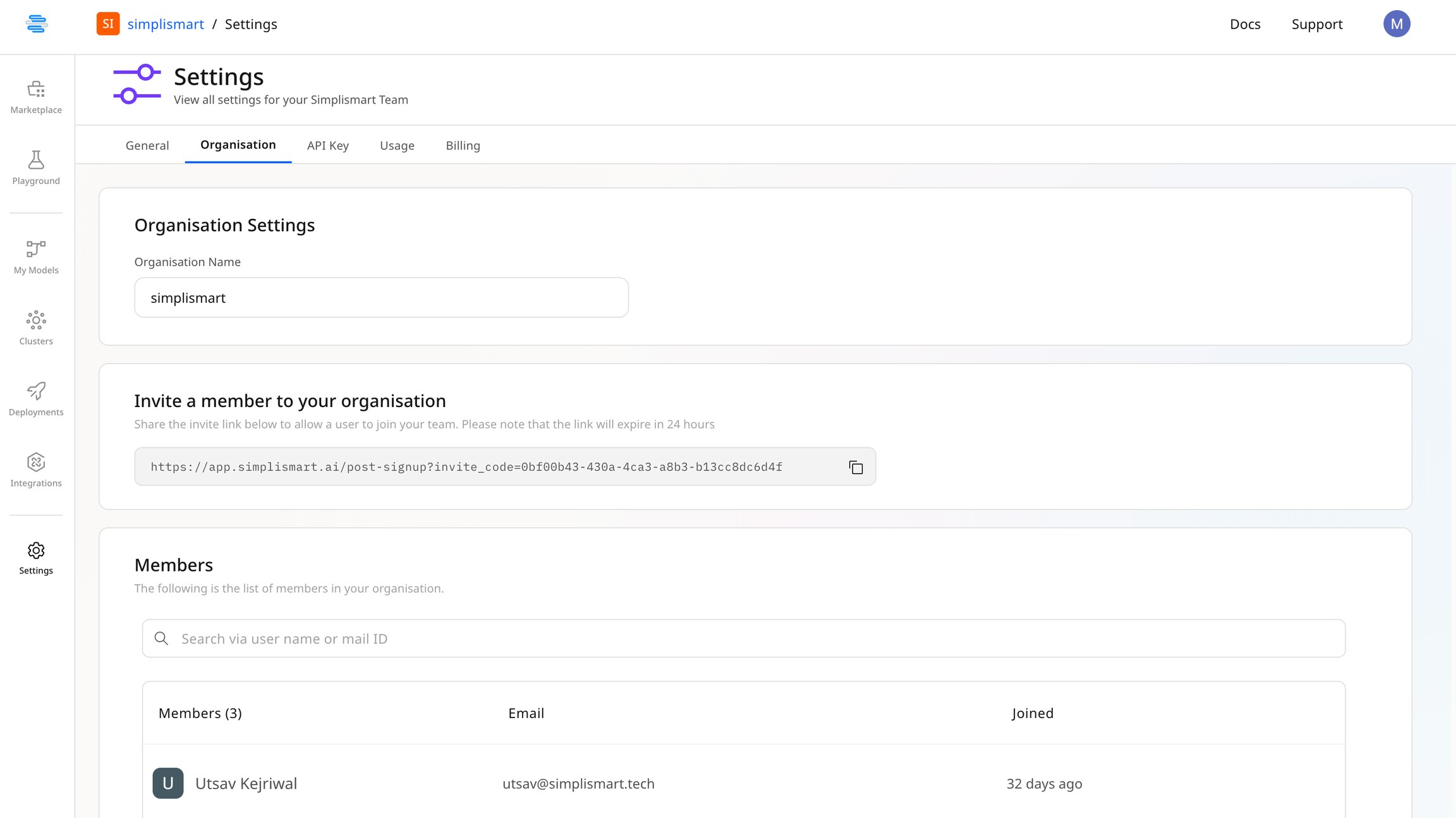Open the Usage tab
Screen dimensions: 1456x818
tap(397, 145)
